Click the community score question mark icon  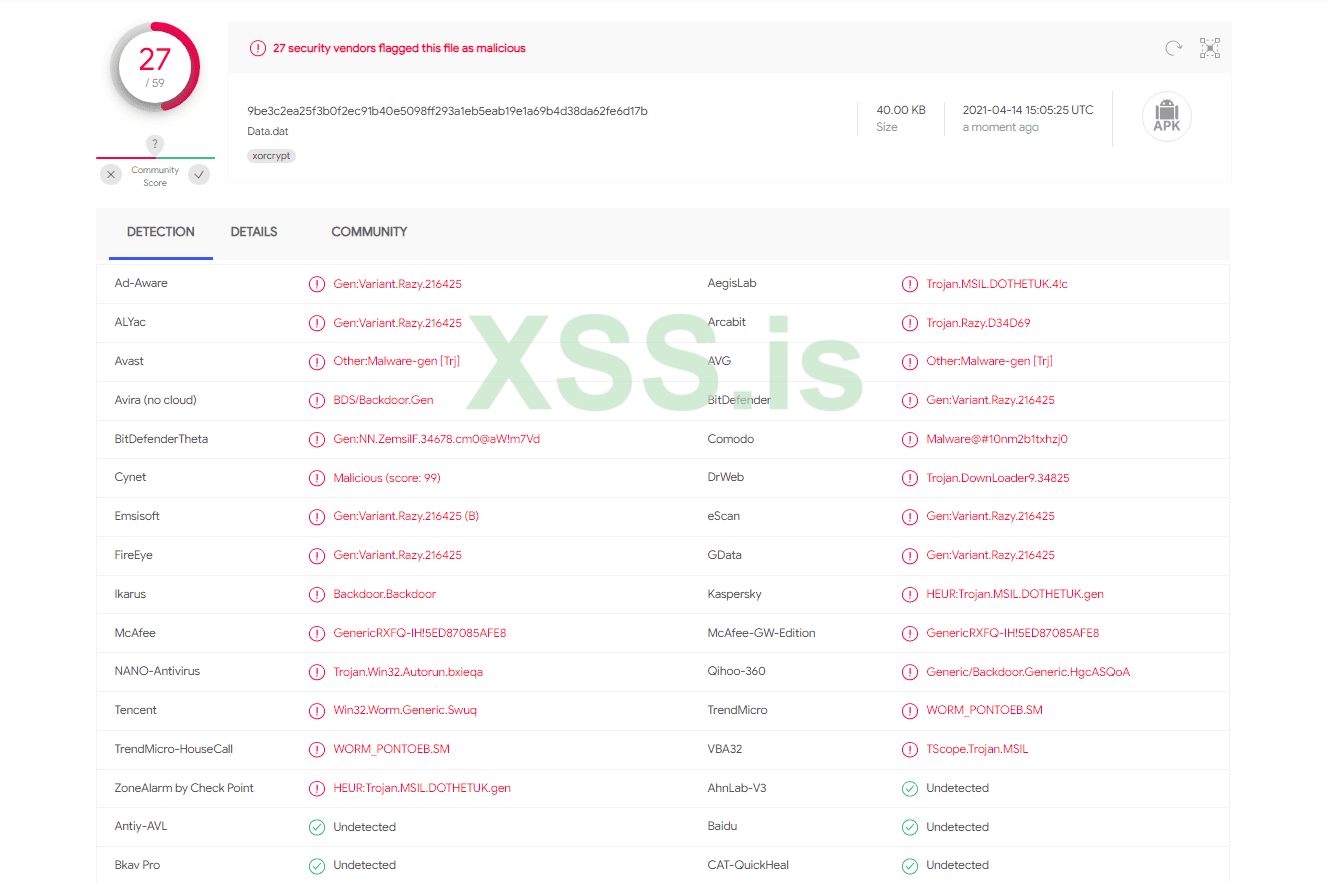coord(155,144)
